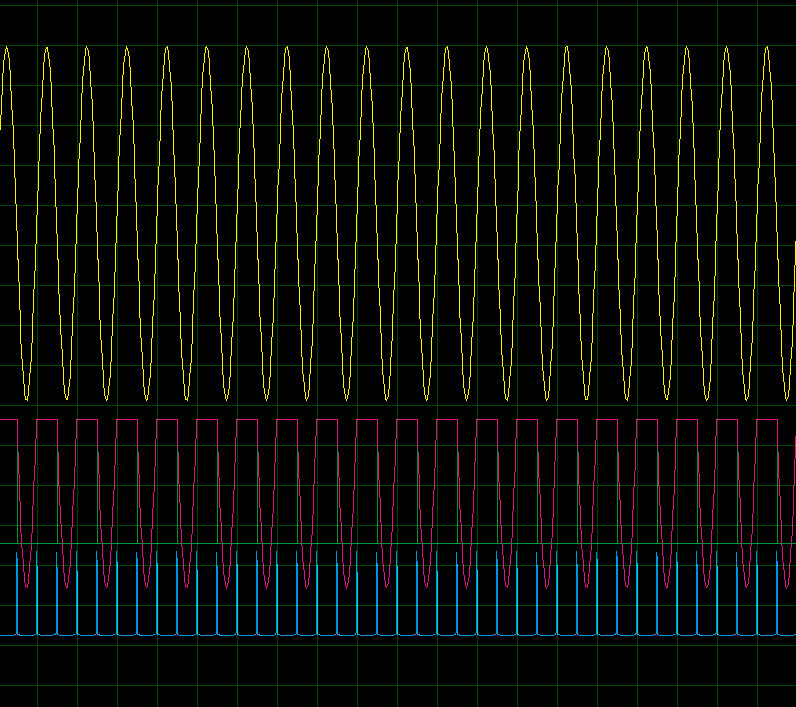Image resolution: width=796 pixels, height=707 pixels.
Task: Click the empty grid area below blue trace
Action: click(x=400, y=675)
